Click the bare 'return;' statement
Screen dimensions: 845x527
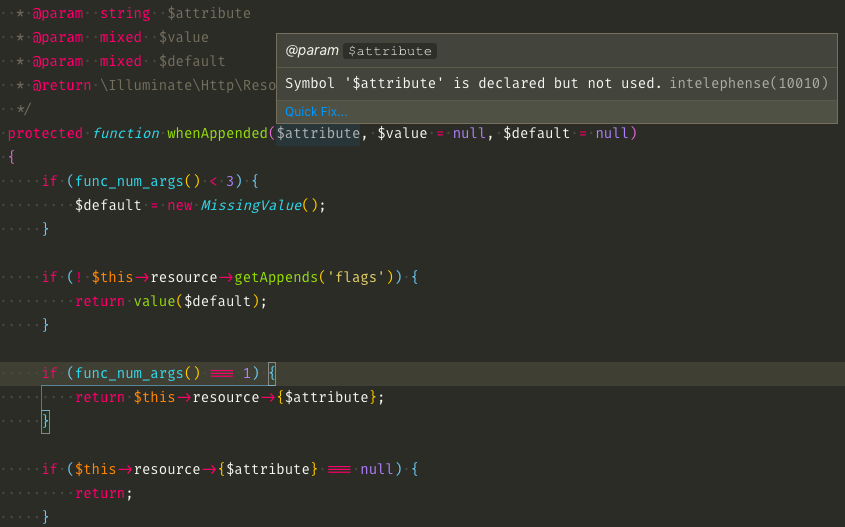pyautogui.click(x=103, y=493)
